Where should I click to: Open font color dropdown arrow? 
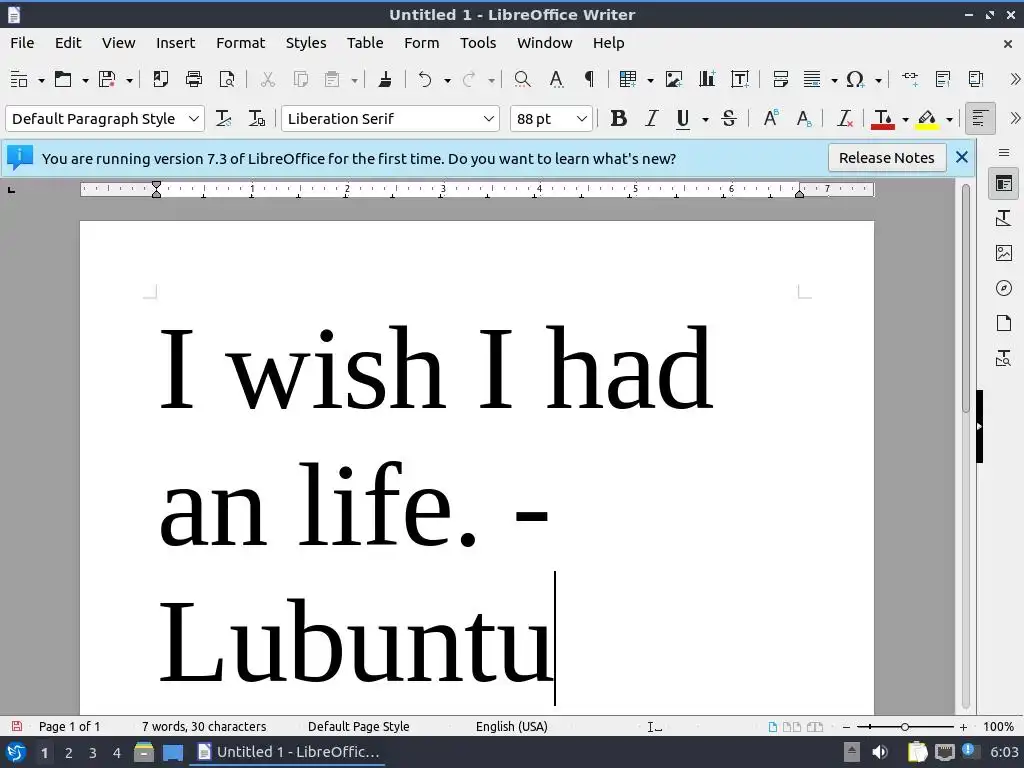tap(905, 120)
